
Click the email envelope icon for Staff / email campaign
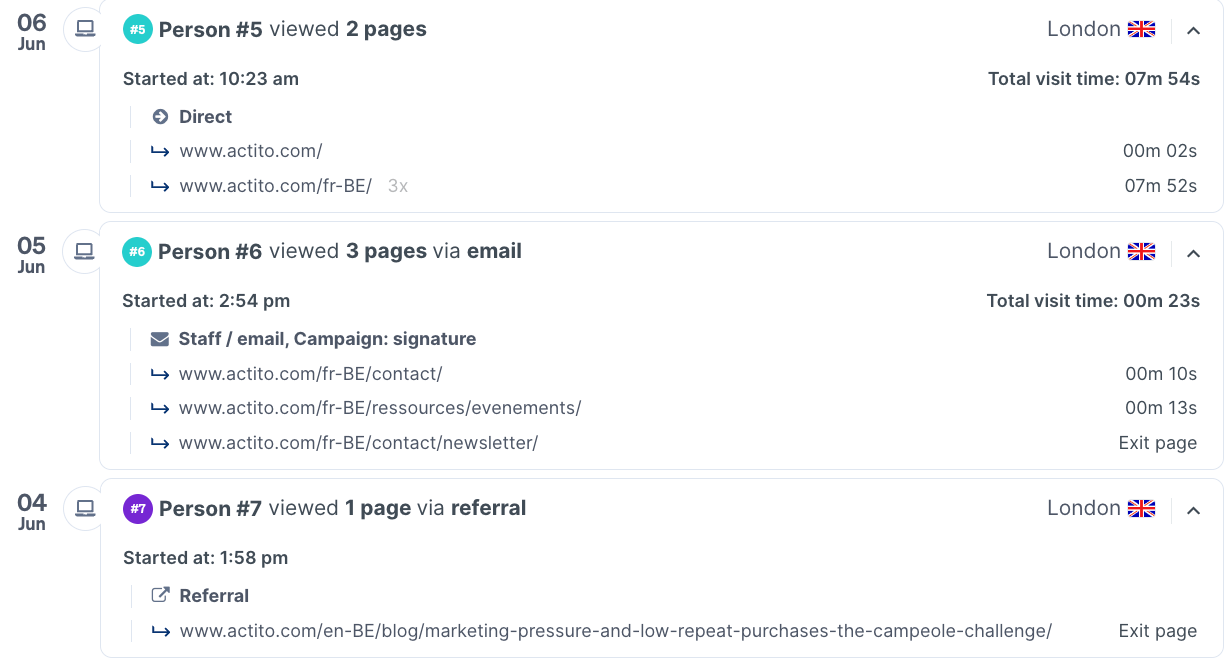tap(160, 338)
